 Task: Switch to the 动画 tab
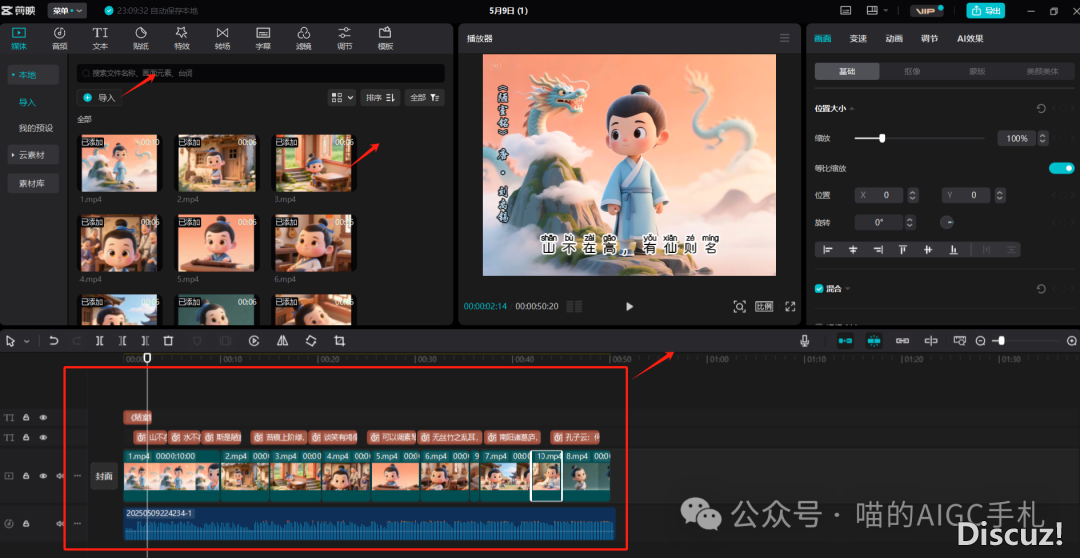[894, 39]
